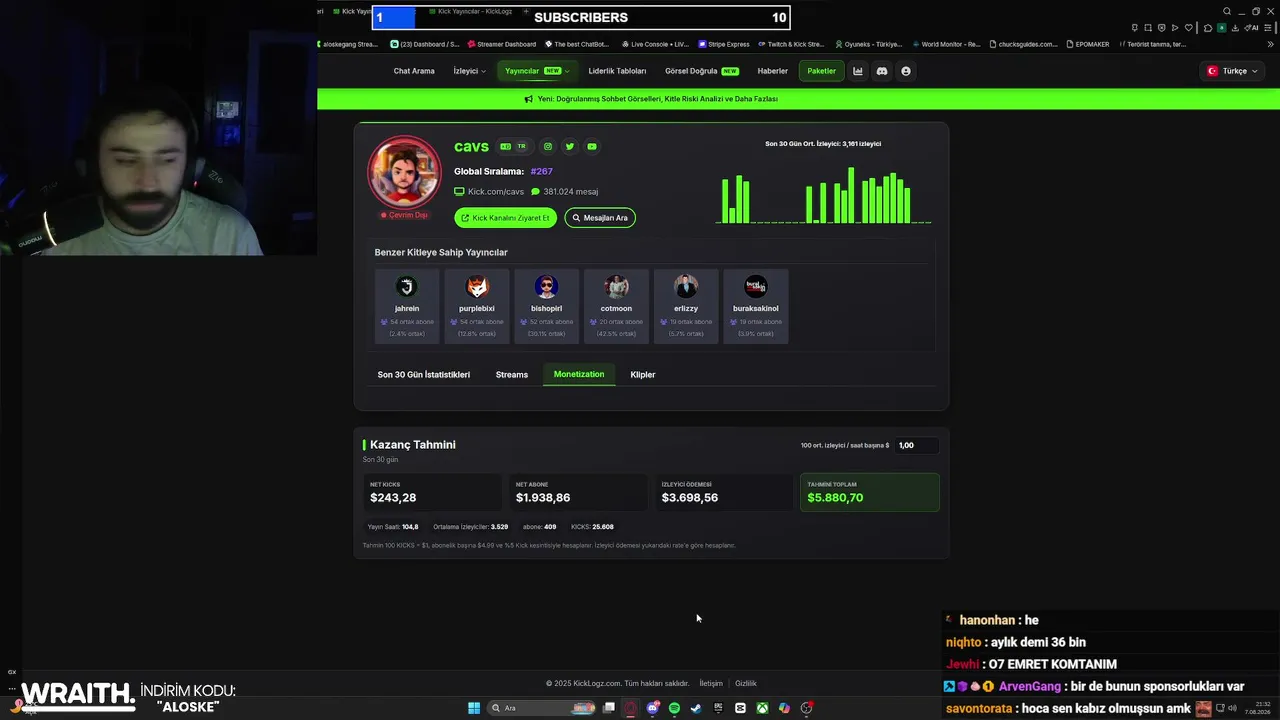Open chucksguides.com bookmark
This screenshot has height=720, width=1280.
1023,44
